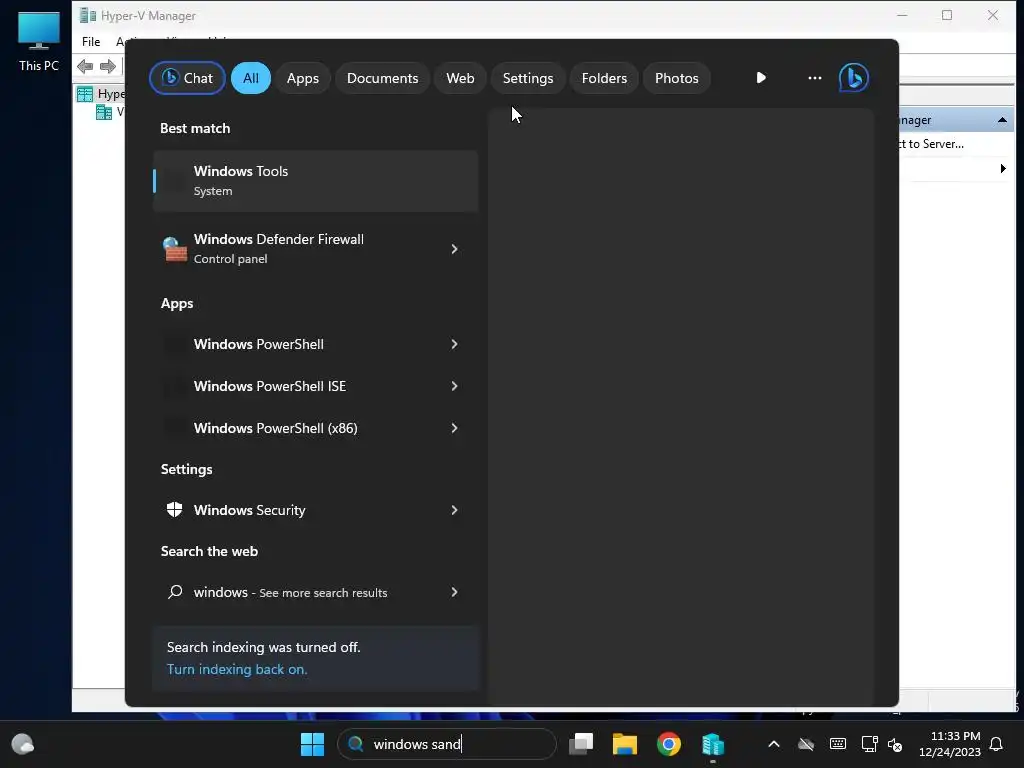
Task: Switch to the Web filter tab
Action: click(460, 78)
